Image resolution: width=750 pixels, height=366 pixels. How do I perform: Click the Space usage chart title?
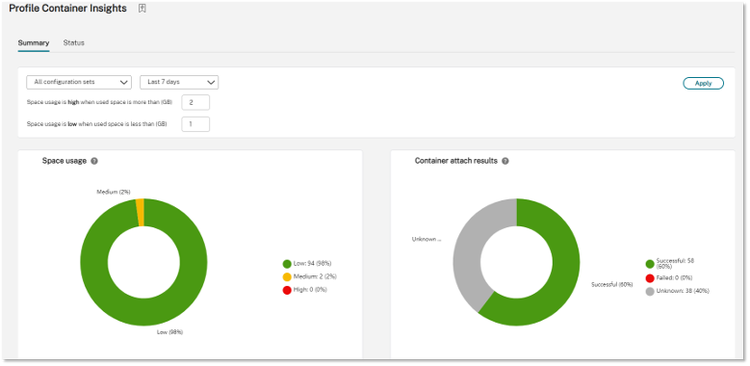click(64, 161)
